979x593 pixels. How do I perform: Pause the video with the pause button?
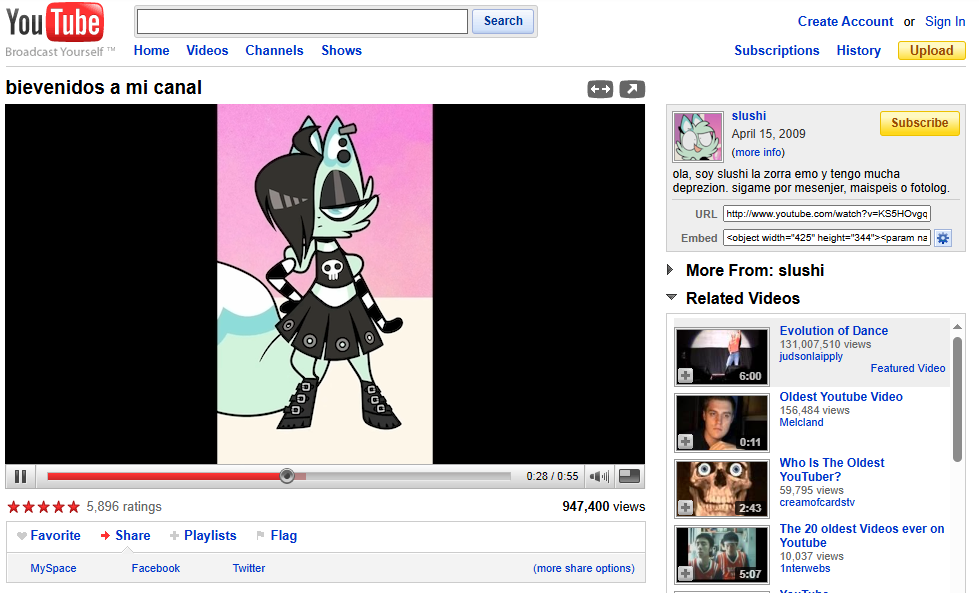pyautogui.click(x=20, y=476)
